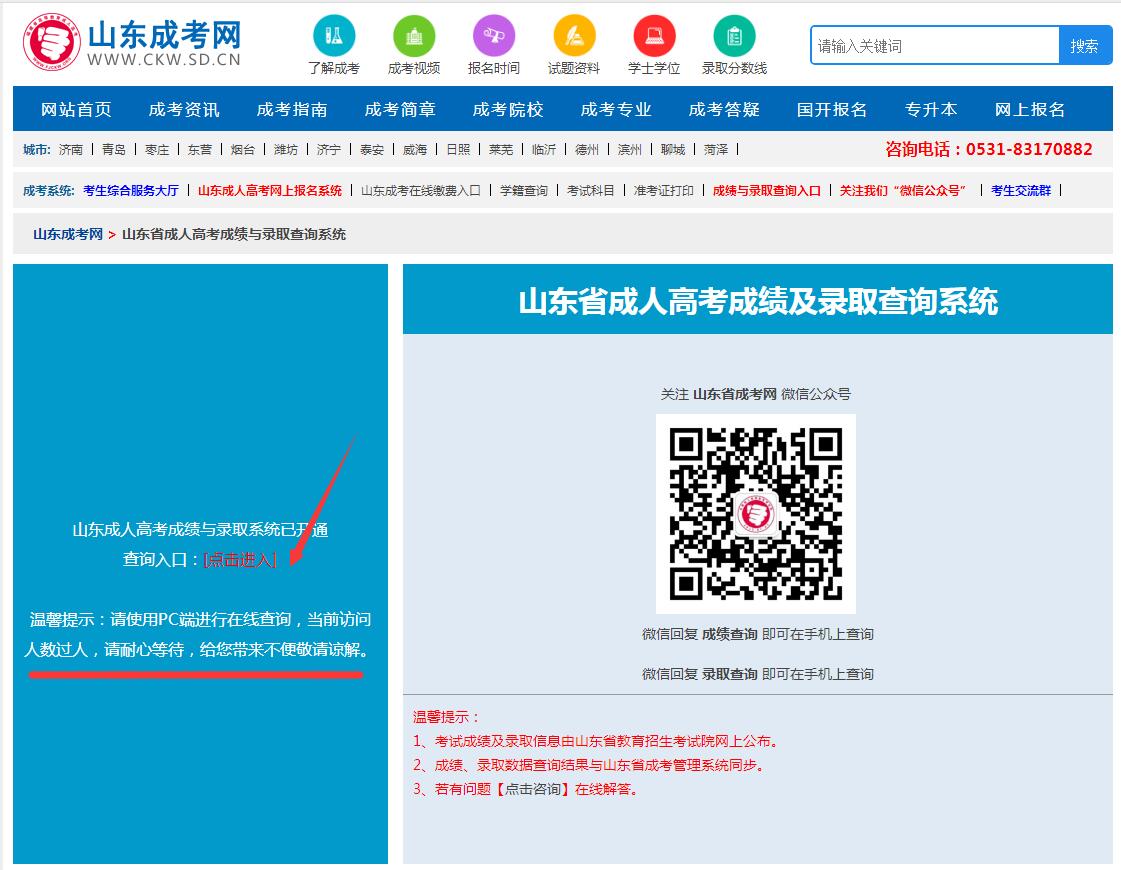Select the city 济南
This screenshot has height=870, width=1121.
coord(71,149)
